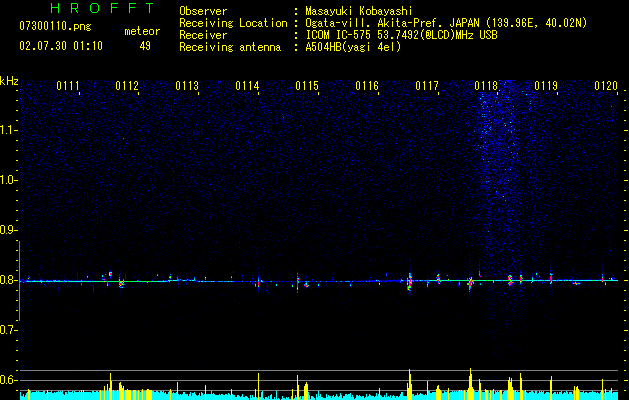This screenshot has width=629, height=400.
Task: Click the 0115 time marker
Action: tap(307, 86)
